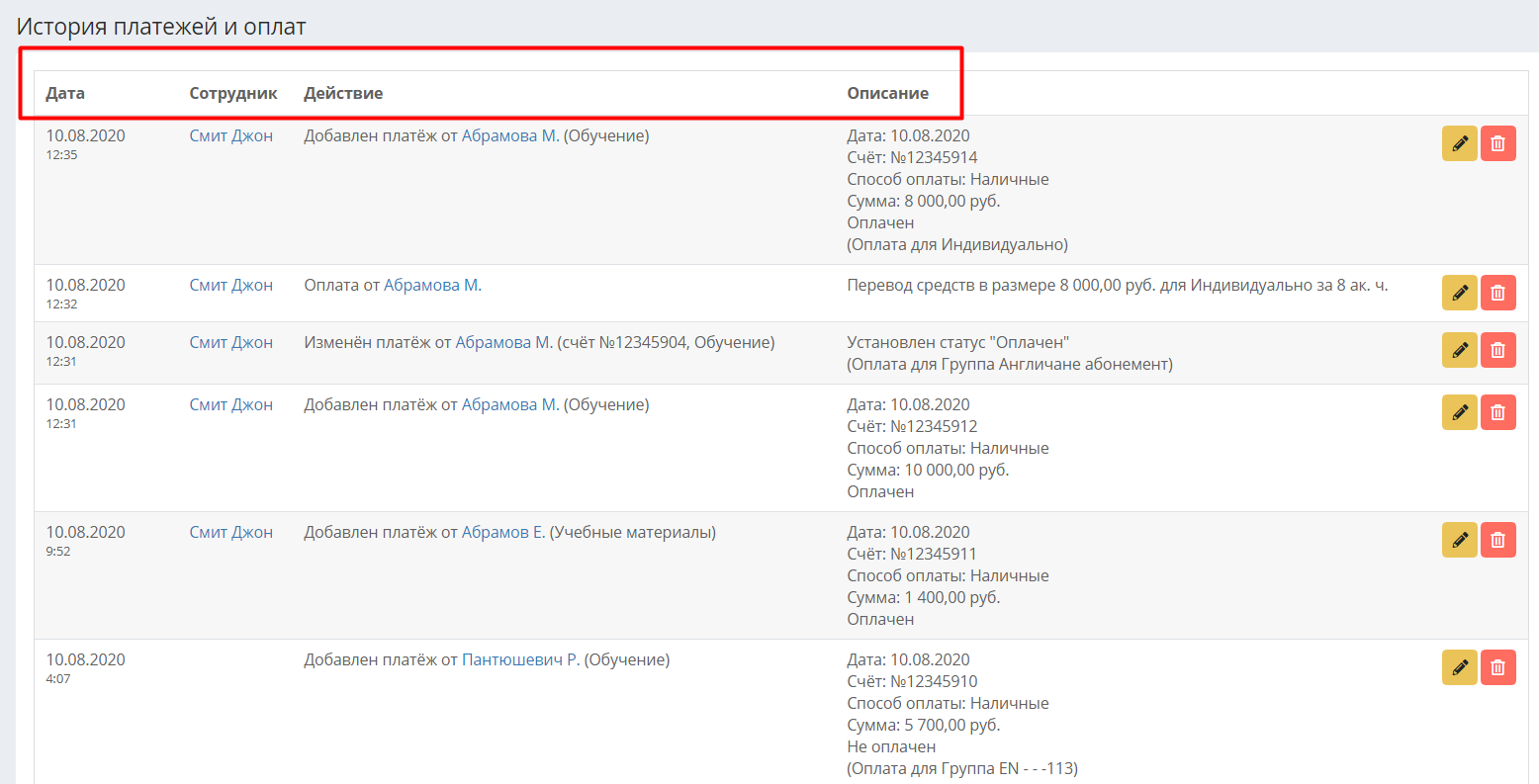This screenshot has height=784, width=1539.
Task: Click the Дата column header
Action: pyautogui.click(x=65, y=94)
